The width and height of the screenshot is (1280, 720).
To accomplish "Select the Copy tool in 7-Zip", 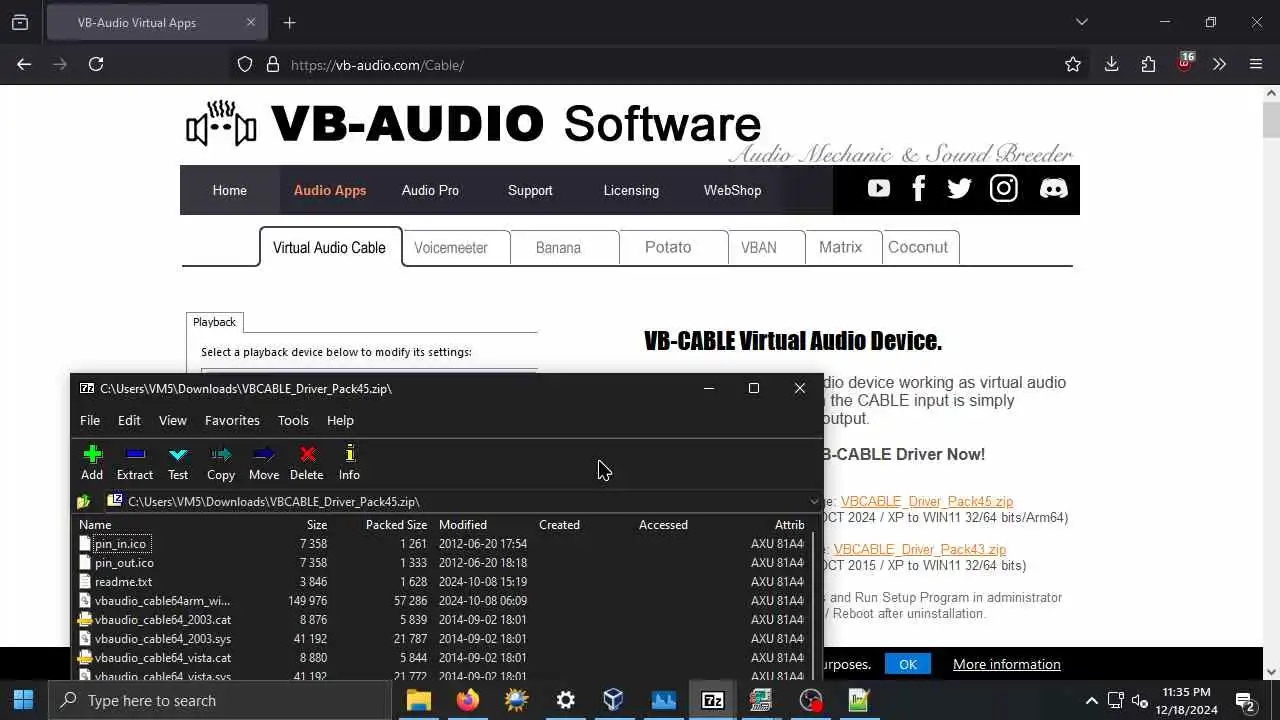I will point(221,463).
